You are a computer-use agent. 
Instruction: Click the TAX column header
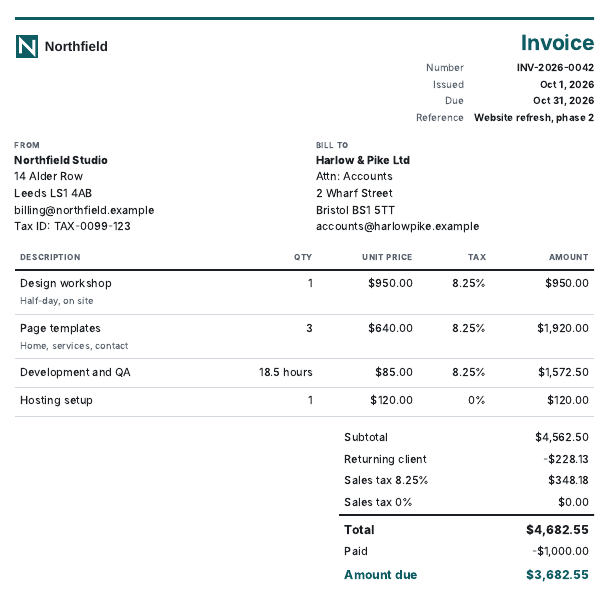coord(477,257)
